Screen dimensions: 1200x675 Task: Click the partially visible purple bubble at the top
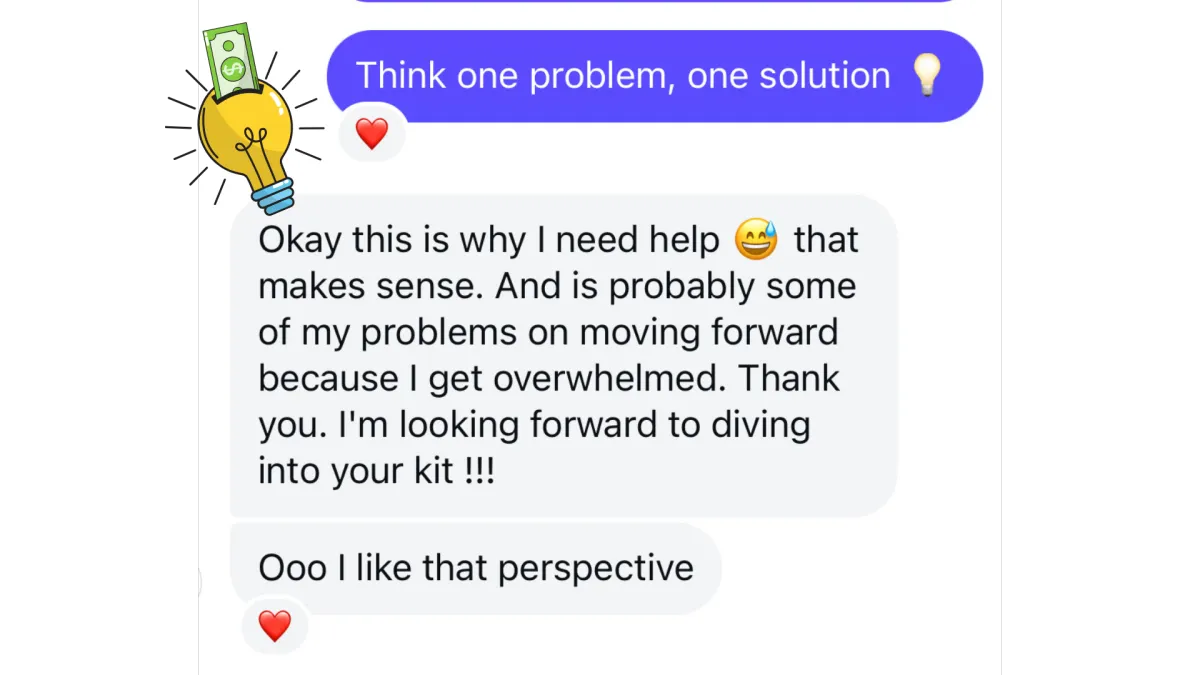click(655, 1)
